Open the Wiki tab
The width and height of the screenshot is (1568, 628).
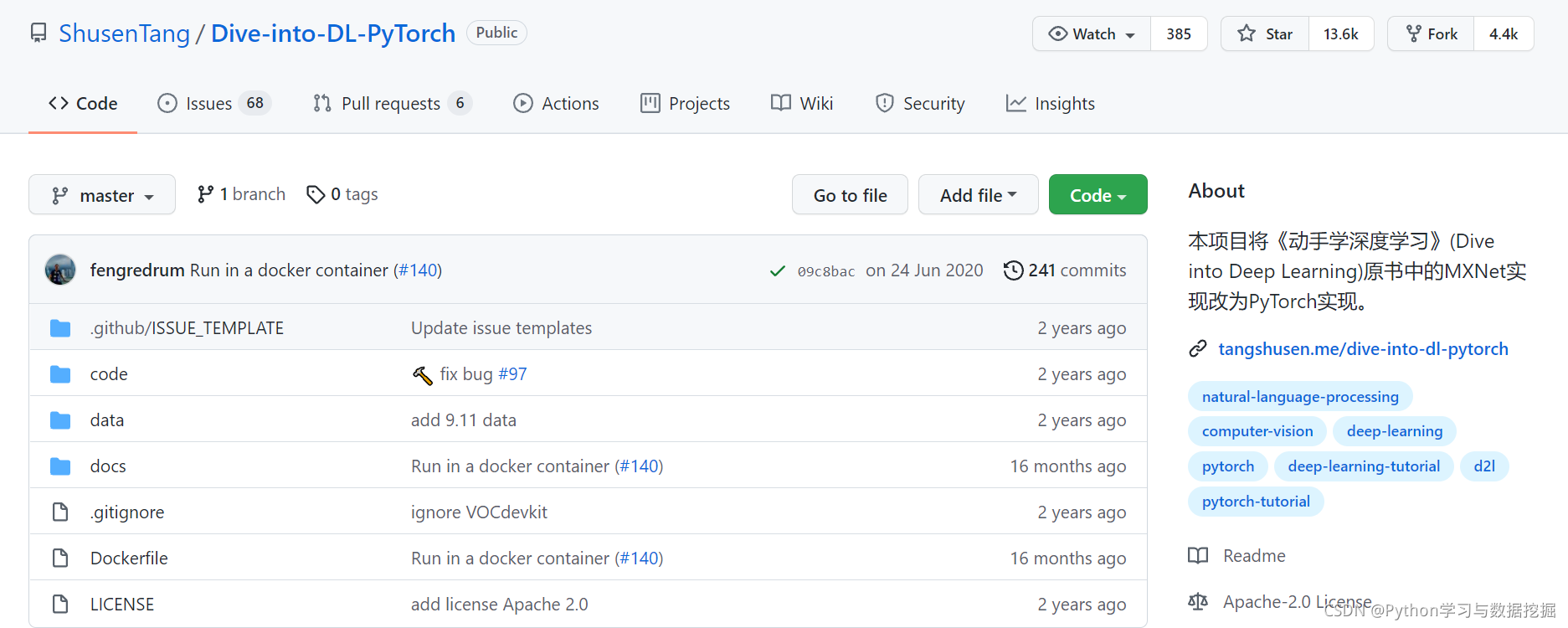click(x=802, y=103)
